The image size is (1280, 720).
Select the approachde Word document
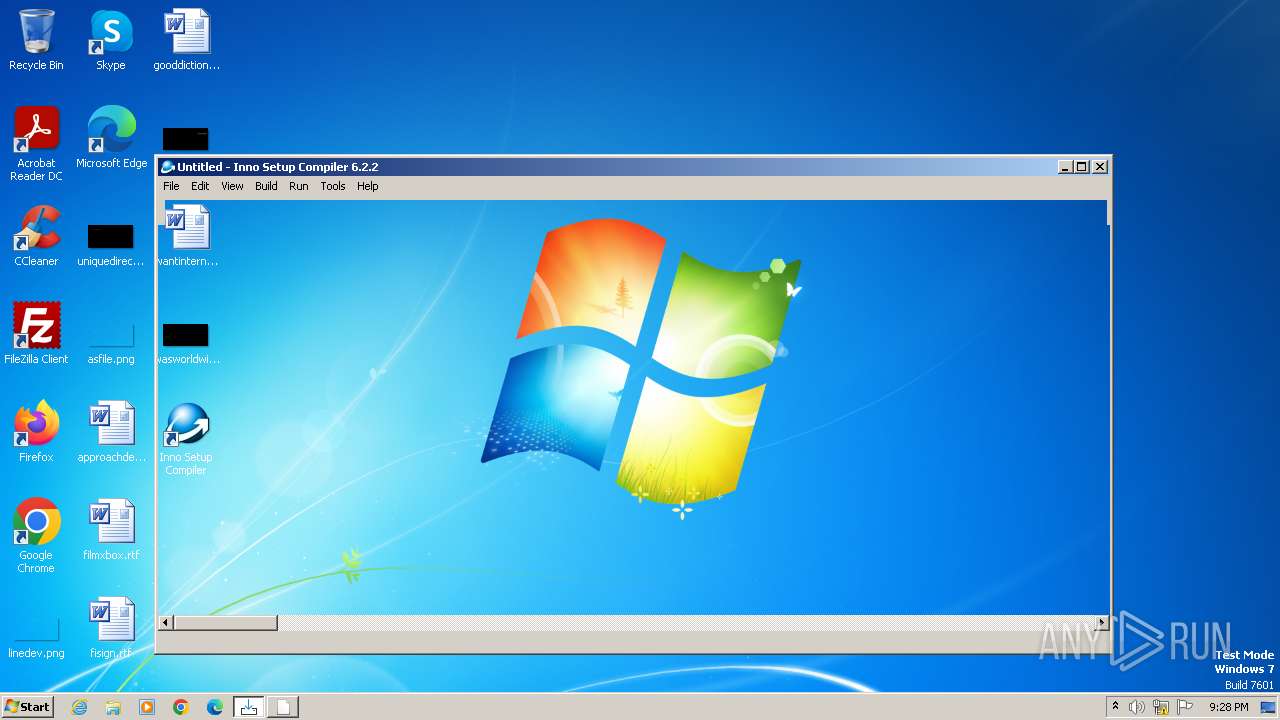click(x=111, y=432)
